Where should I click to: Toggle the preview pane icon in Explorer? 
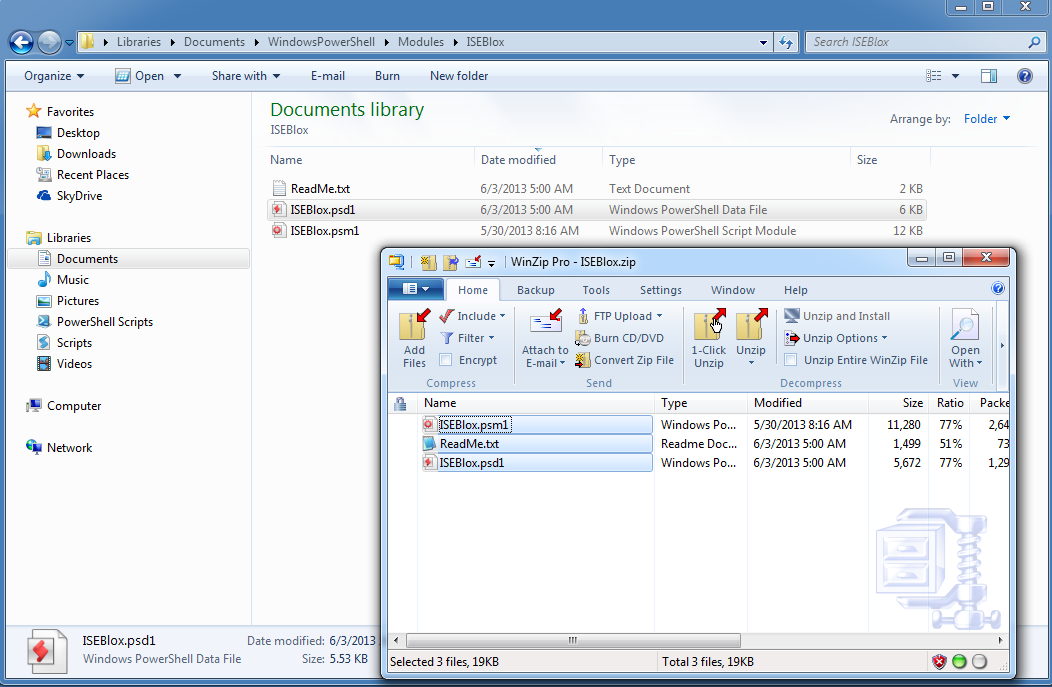(x=989, y=76)
